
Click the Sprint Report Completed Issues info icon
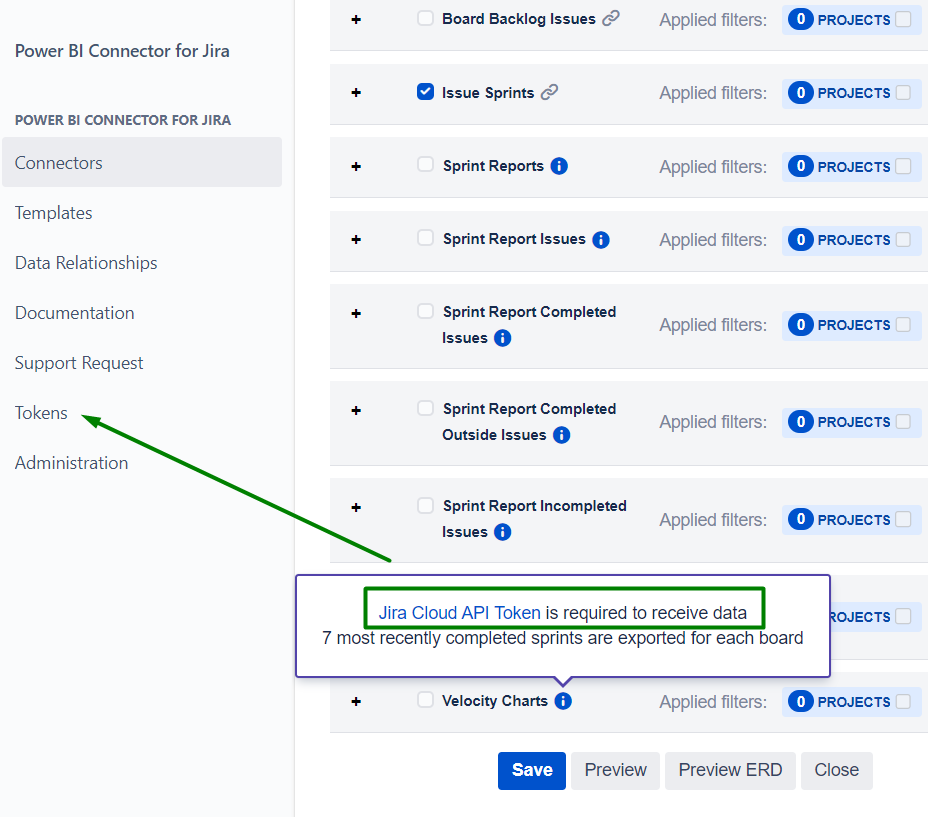[x=501, y=337]
